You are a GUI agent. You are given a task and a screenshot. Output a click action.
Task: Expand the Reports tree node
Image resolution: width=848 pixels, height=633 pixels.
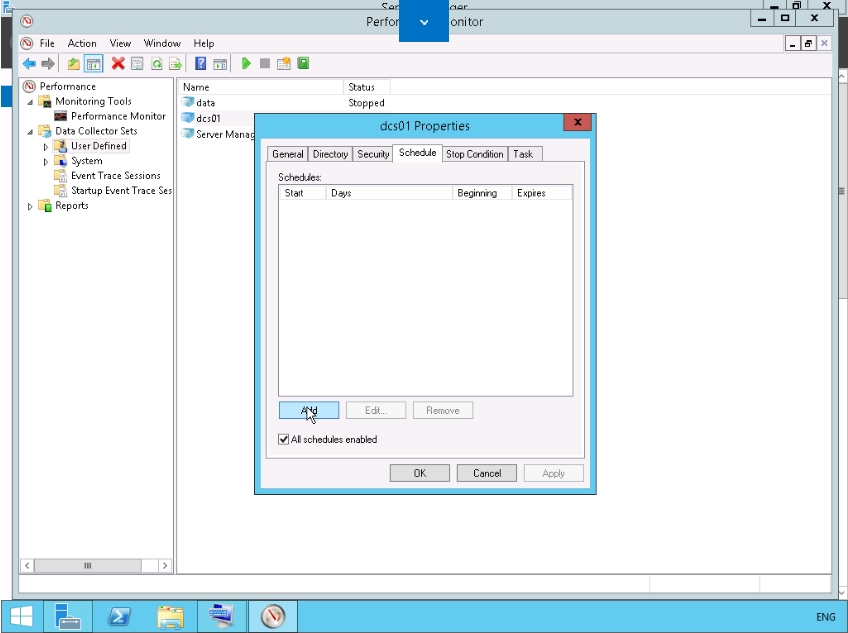coord(30,206)
